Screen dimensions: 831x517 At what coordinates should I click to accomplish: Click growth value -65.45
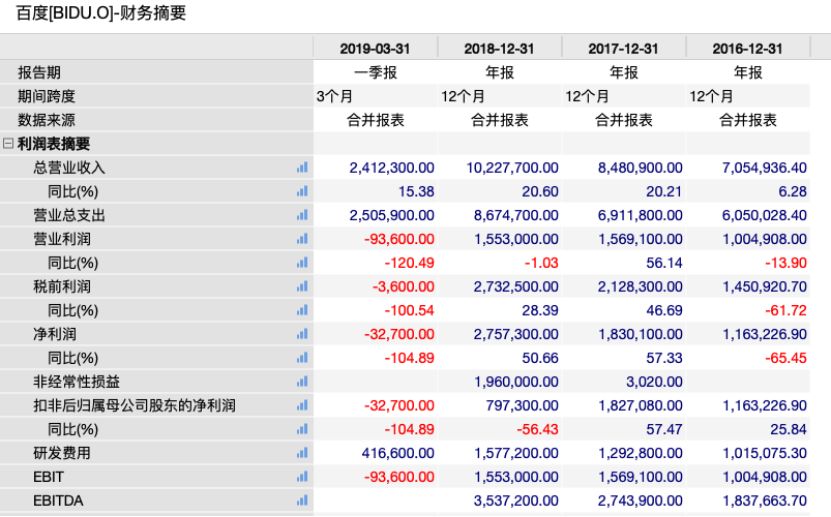(x=786, y=358)
